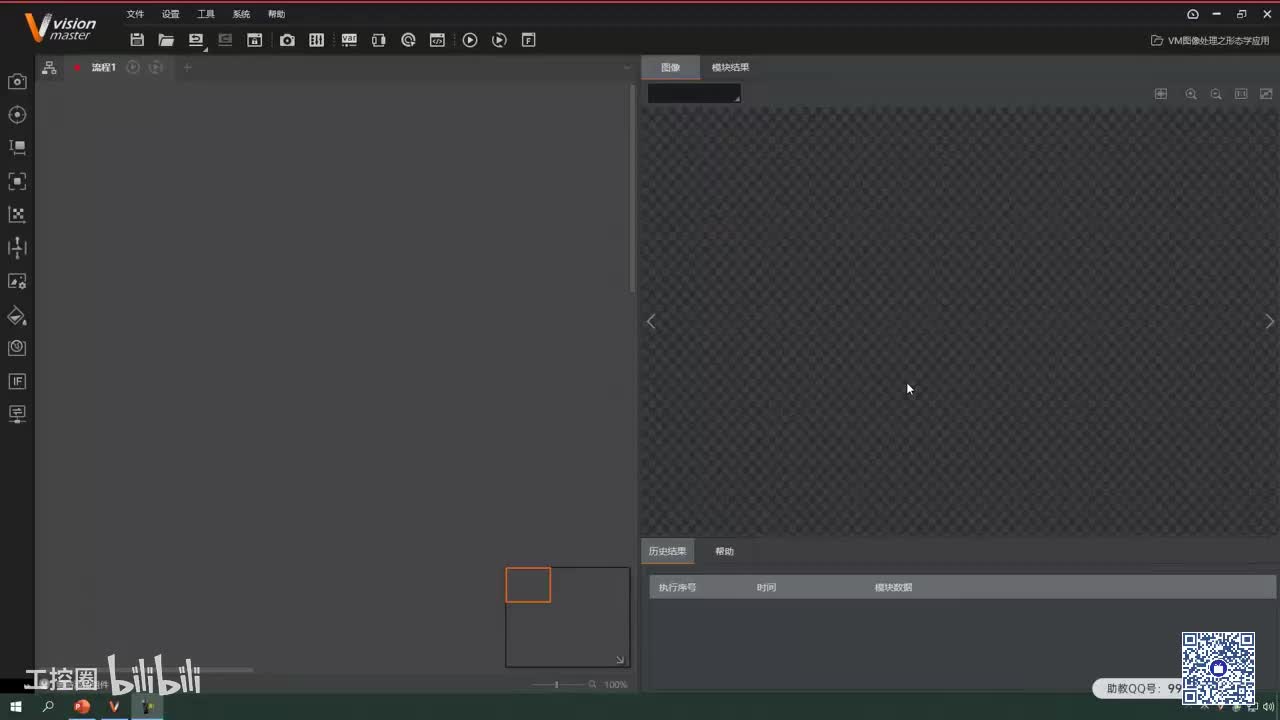The width and height of the screenshot is (1280, 720).
Task: Switch to the 模块结果 tab
Action: pos(730,67)
